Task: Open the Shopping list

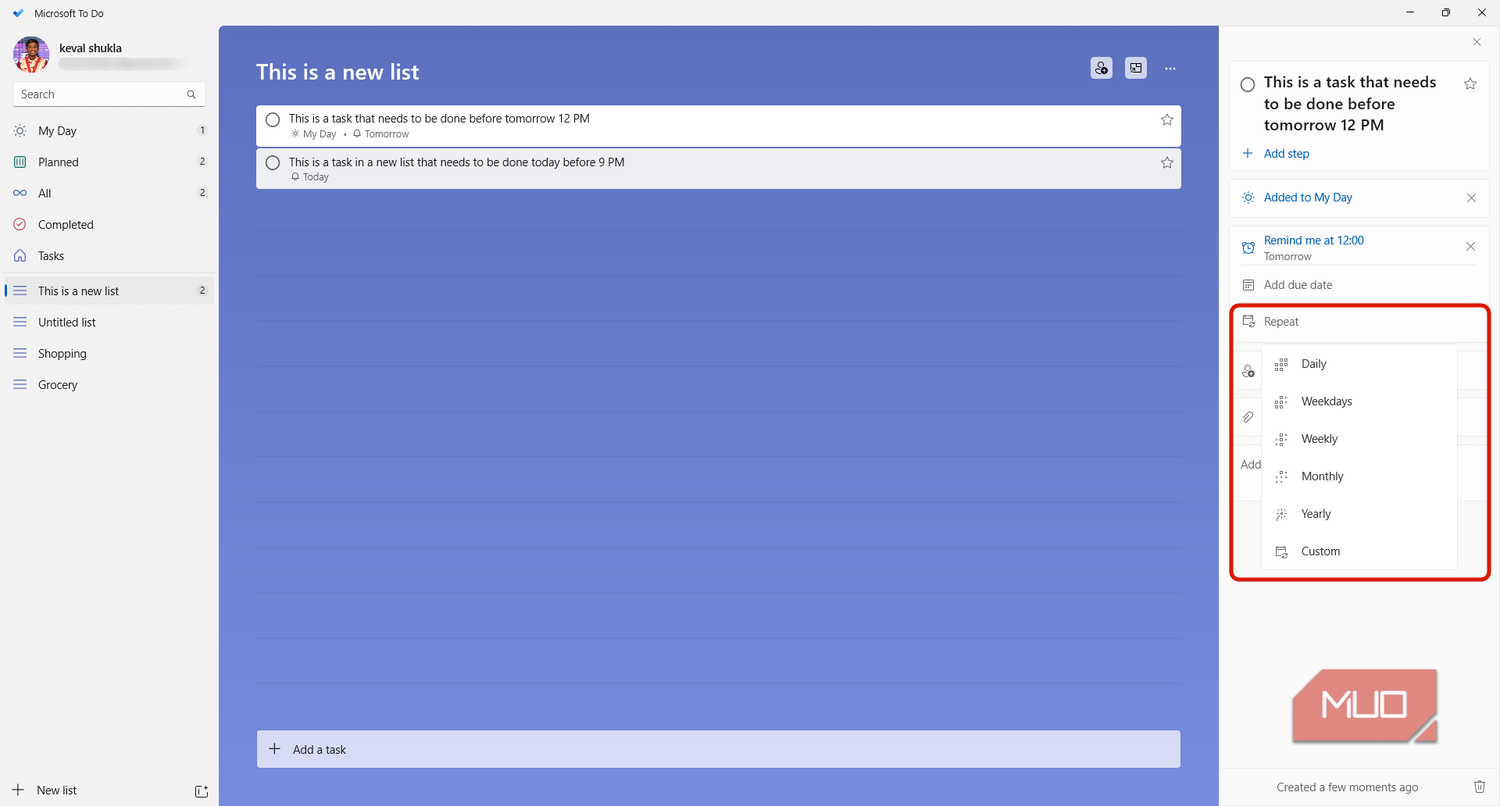Action: pyautogui.click(x=108, y=354)
